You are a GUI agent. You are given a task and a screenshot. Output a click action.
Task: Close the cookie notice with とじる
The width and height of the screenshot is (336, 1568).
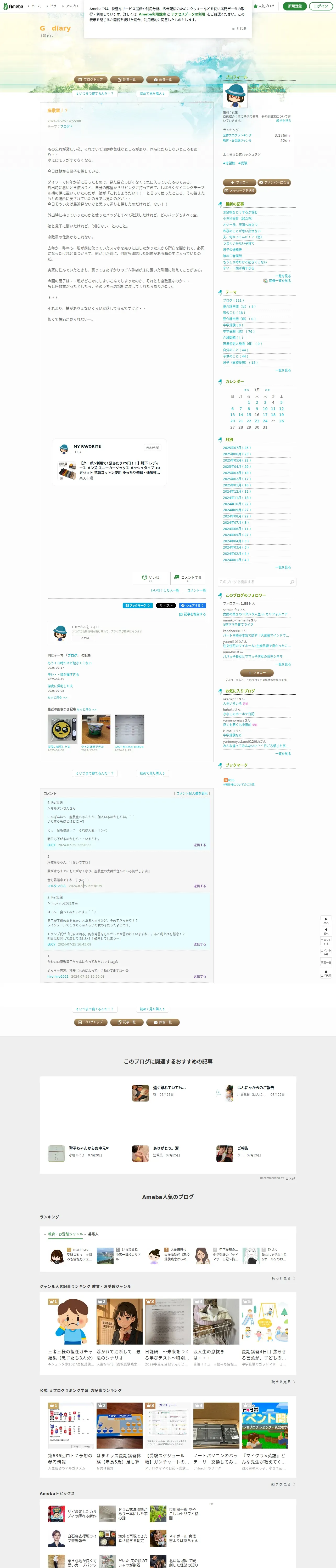pyautogui.click(x=239, y=28)
